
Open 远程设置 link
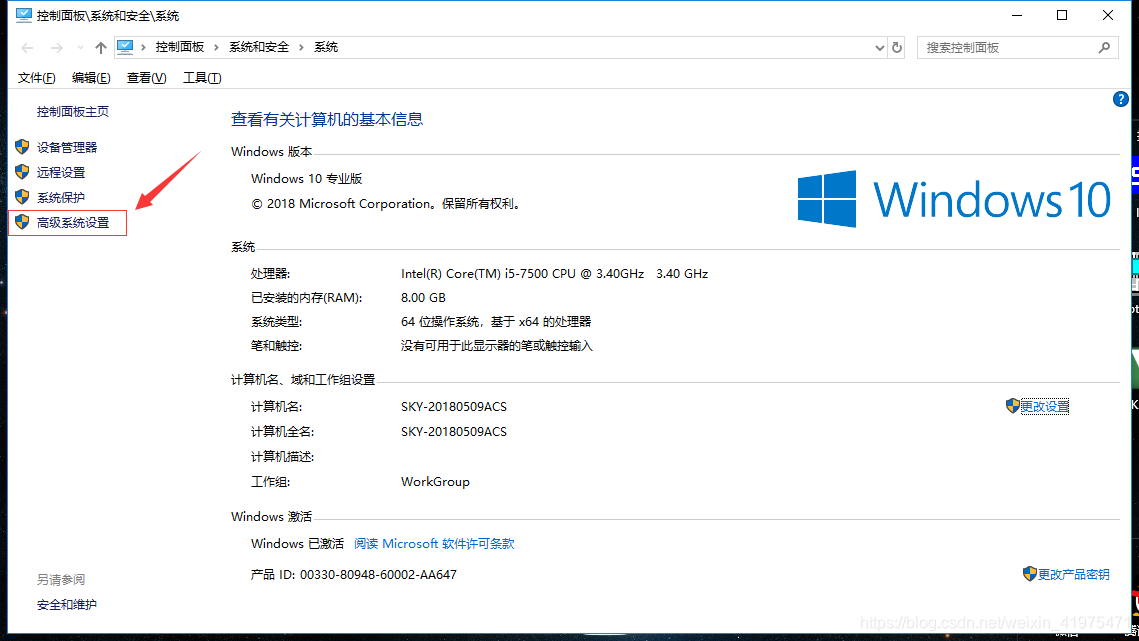click(61, 172)
